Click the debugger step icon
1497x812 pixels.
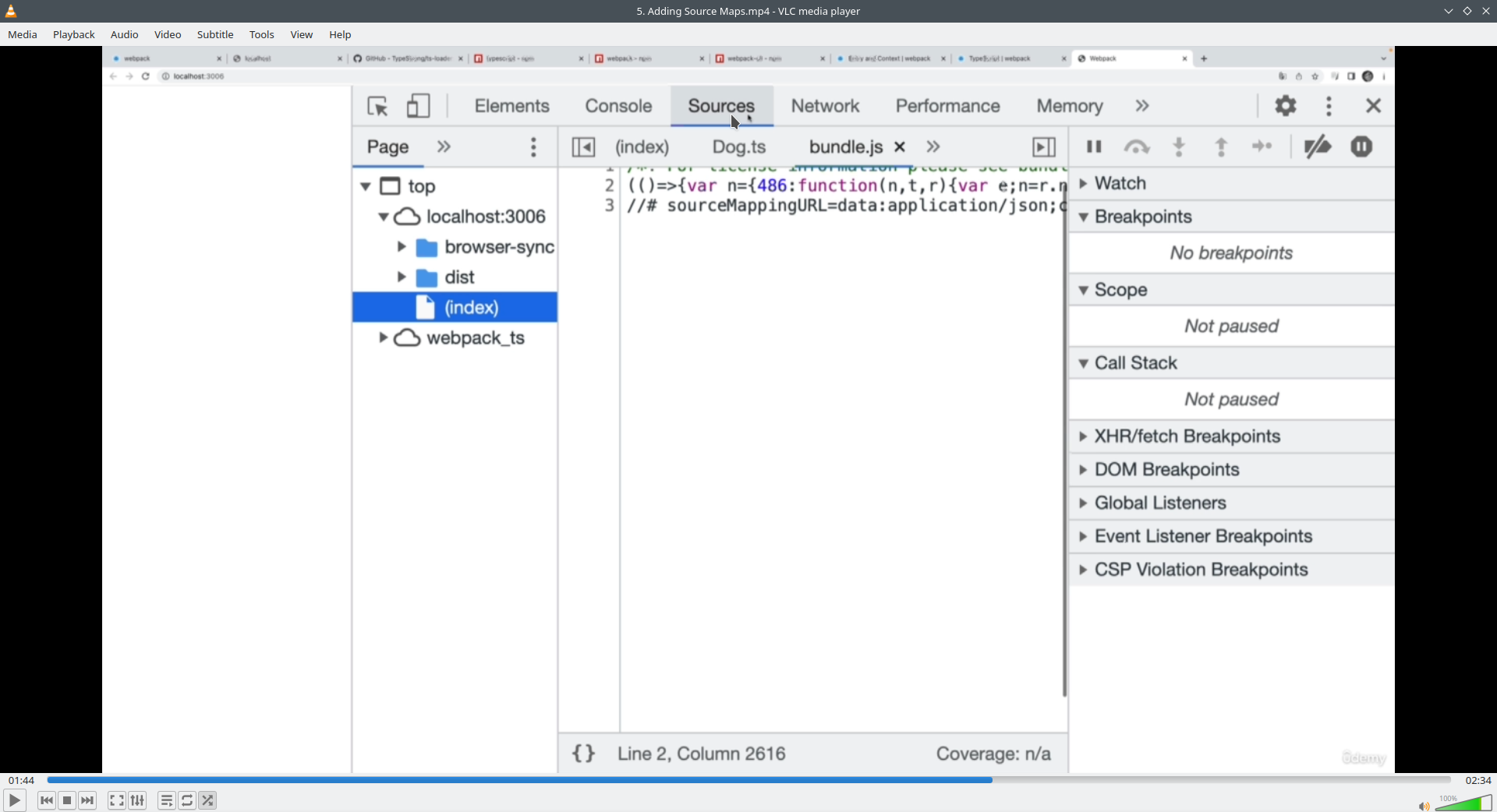point(1262,147)
